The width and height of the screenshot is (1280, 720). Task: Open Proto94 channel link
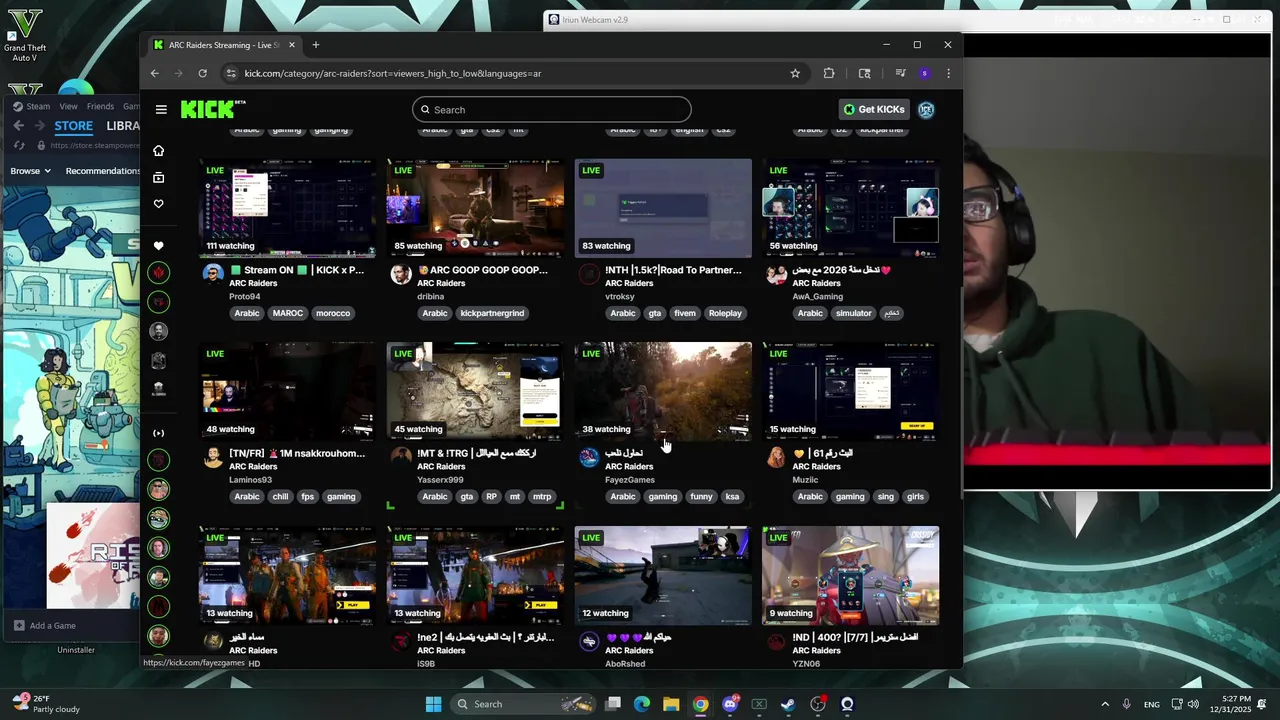pyautogui.click(x=244, y=297)
